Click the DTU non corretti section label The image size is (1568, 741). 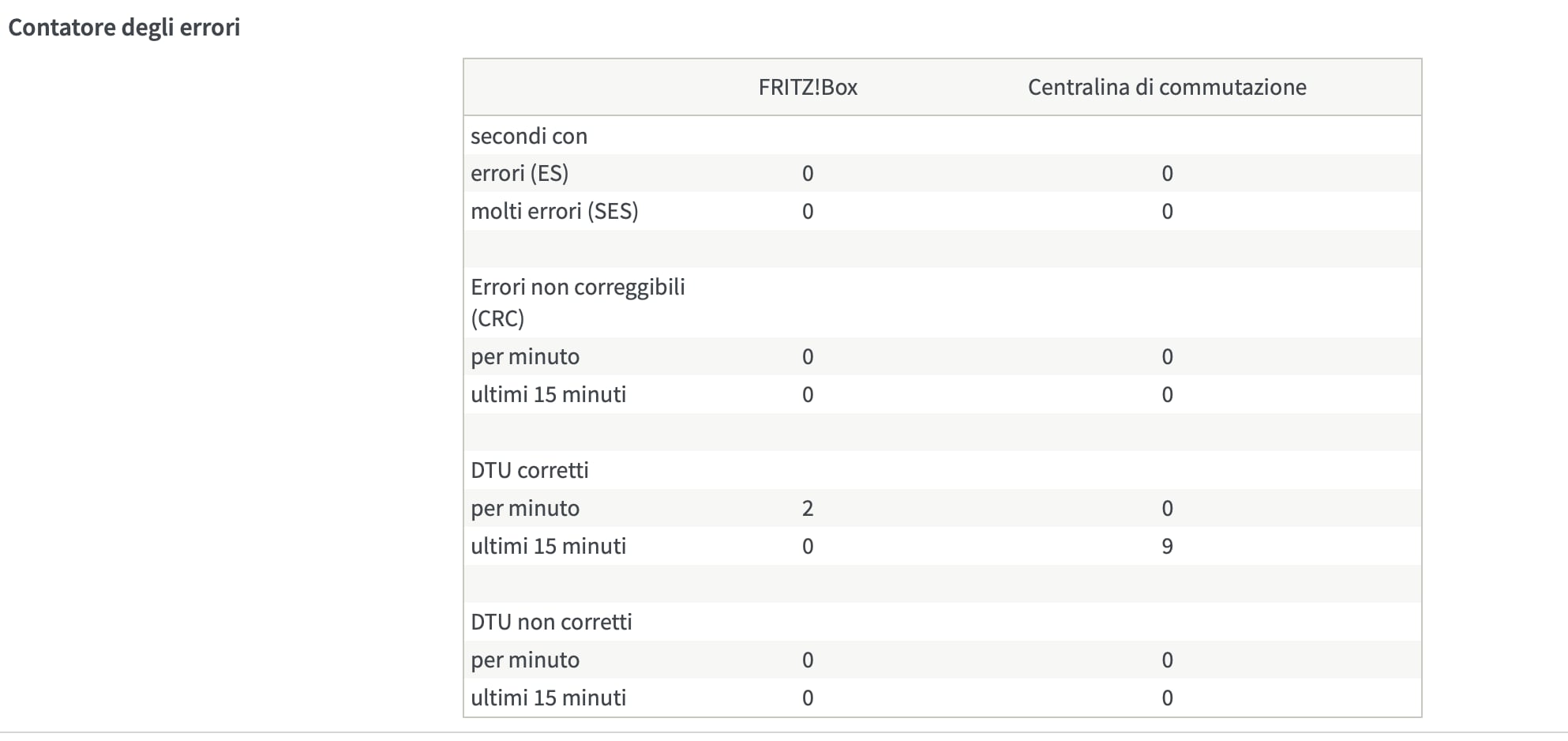(551, 622)
